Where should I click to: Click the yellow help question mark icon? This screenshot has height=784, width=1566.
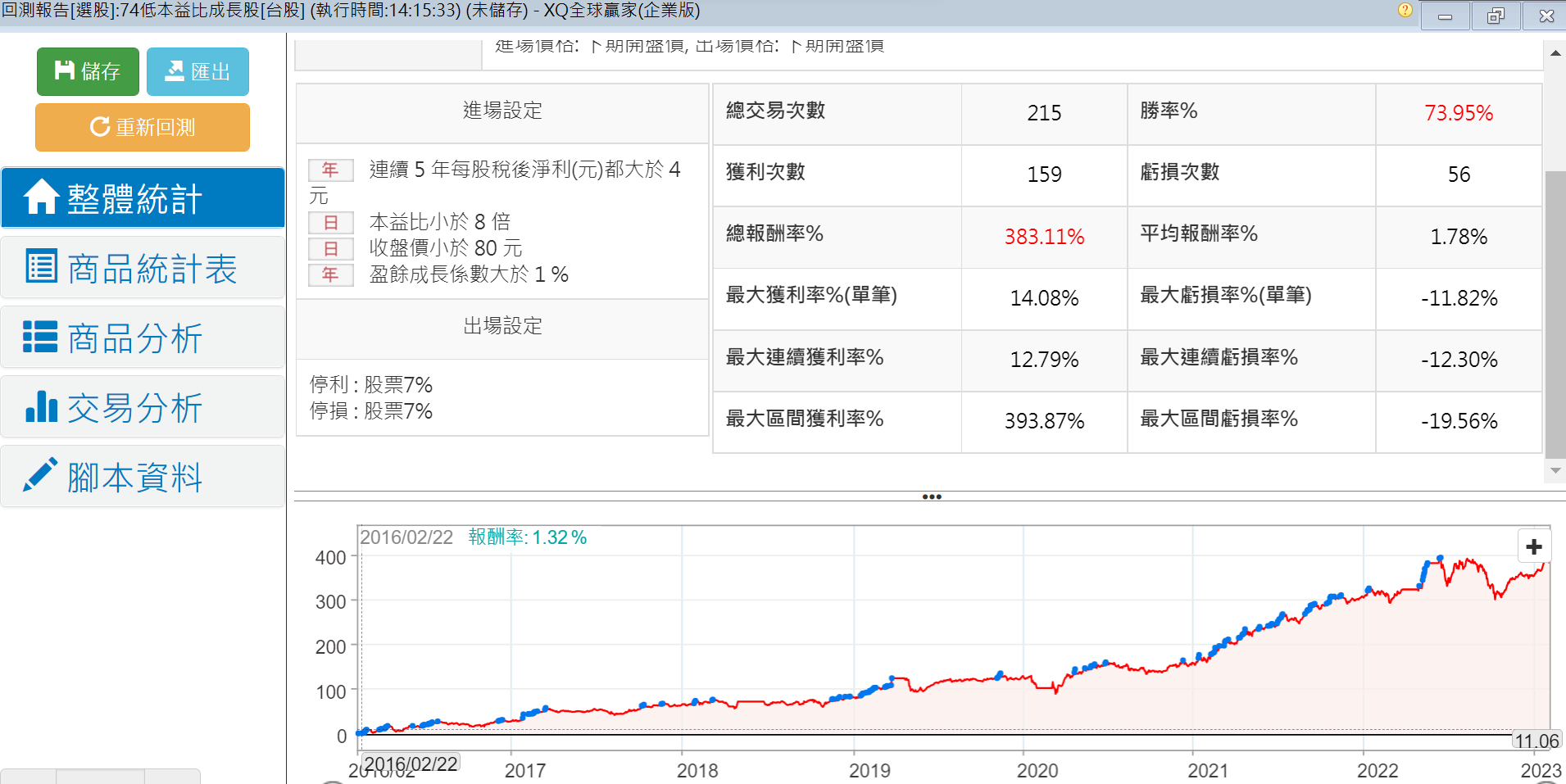tap(1405, 11)
